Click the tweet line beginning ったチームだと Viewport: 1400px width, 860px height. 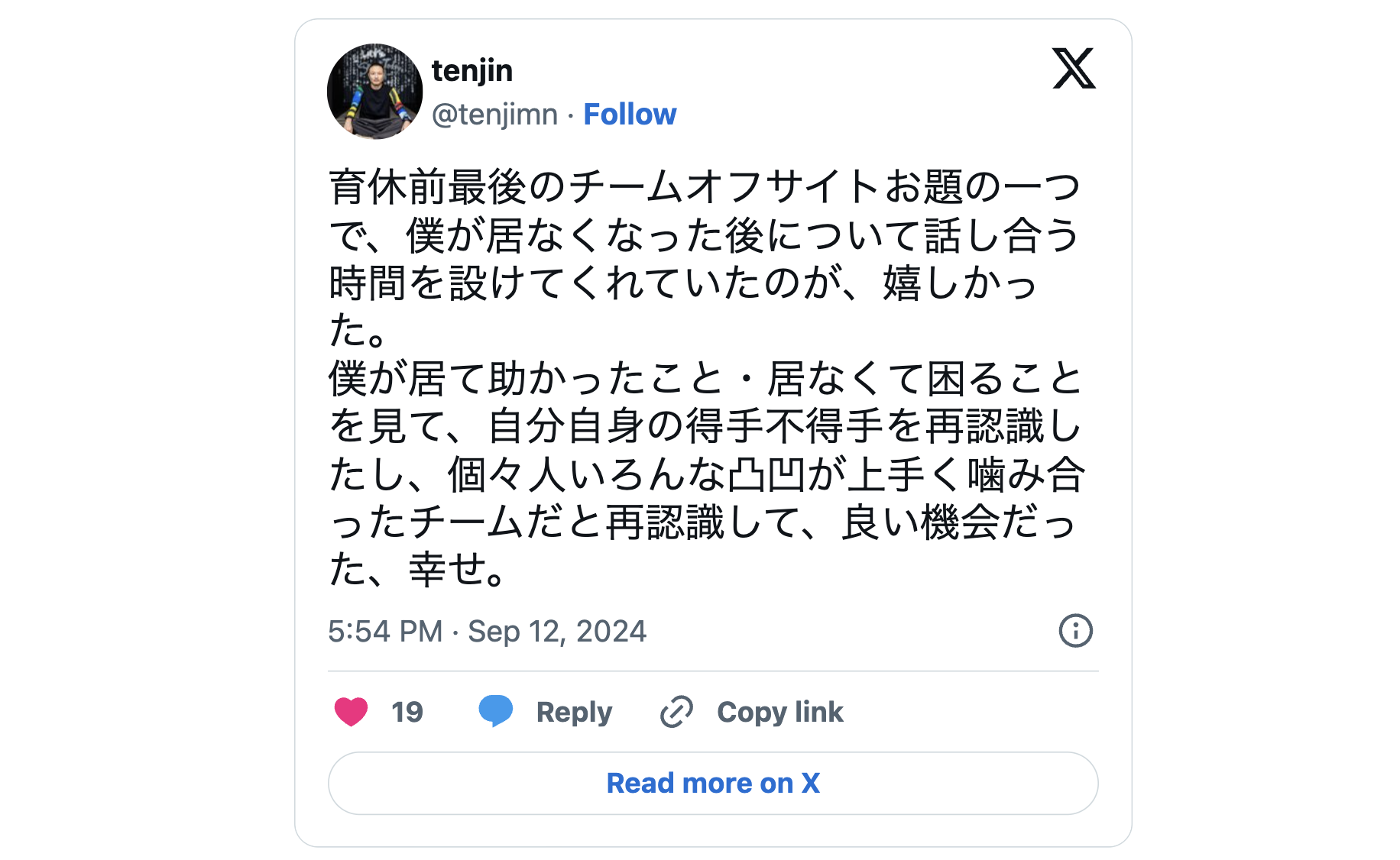point(702,522)
